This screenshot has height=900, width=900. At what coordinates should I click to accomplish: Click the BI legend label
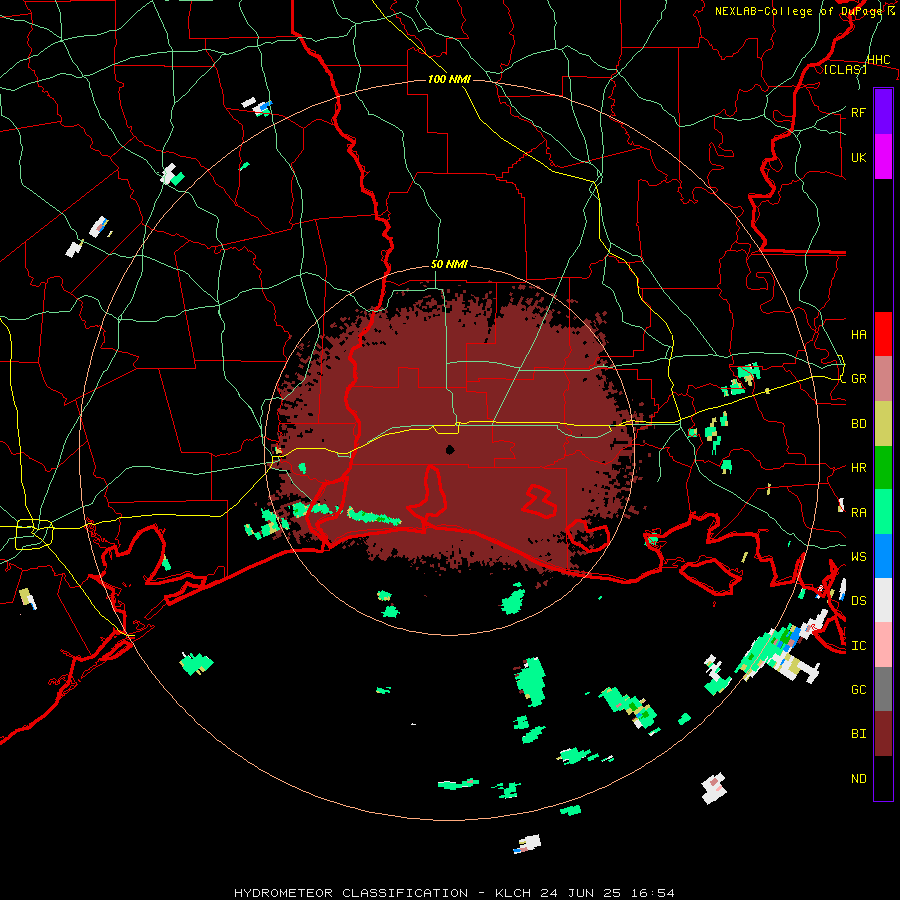[859, 734]
